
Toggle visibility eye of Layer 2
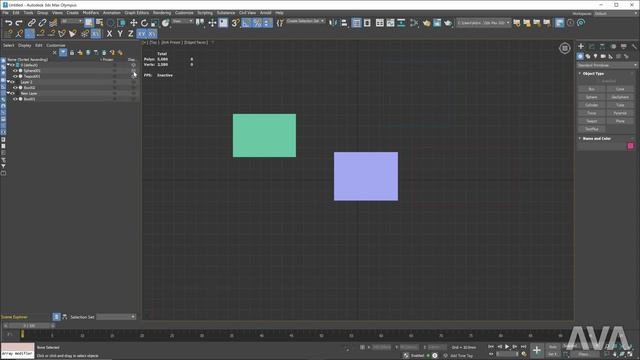[x=12, y=82]
